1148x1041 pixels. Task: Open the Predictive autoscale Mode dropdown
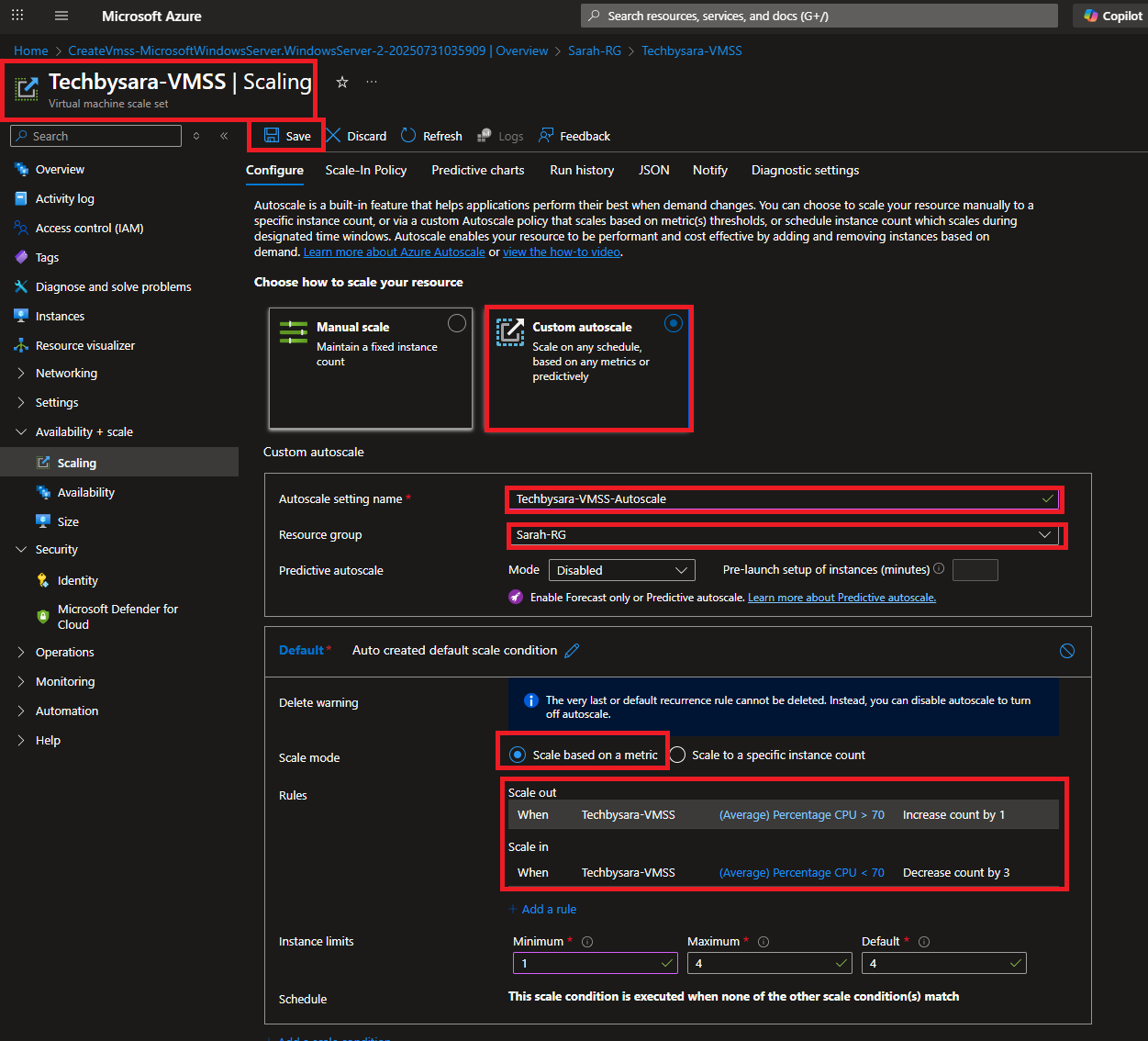click(622, 570)
